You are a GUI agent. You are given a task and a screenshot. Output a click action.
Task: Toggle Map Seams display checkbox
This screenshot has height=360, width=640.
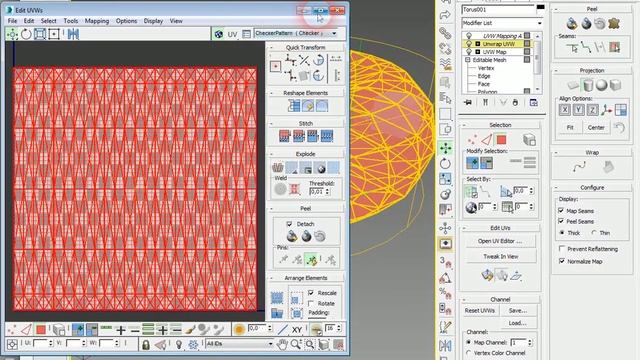tap(561, 211)
